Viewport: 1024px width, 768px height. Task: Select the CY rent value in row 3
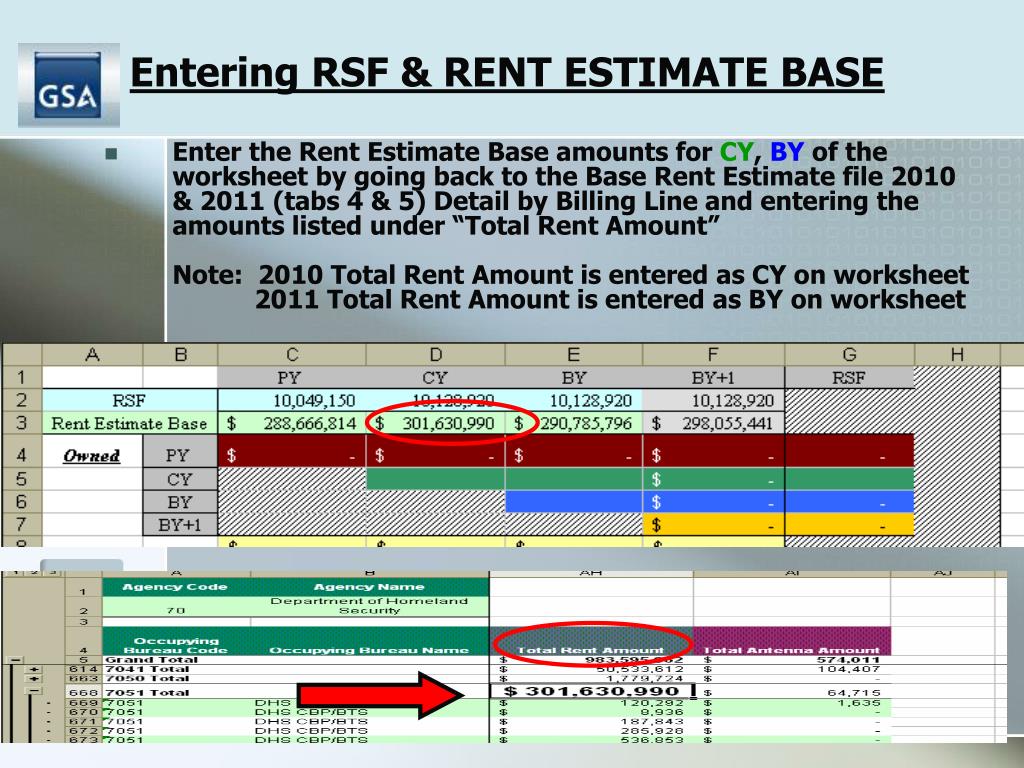(x=436, y=423)
